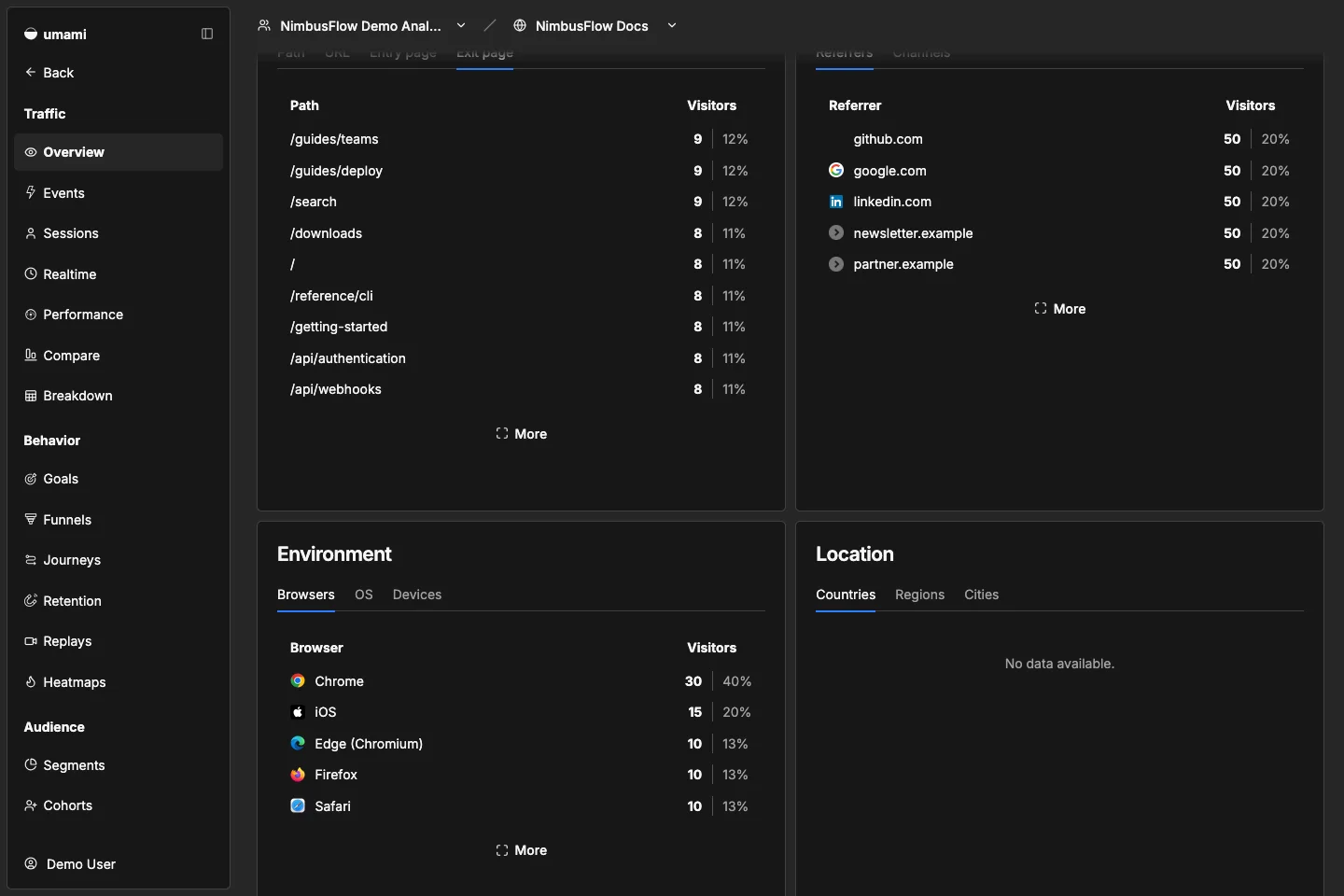Click the iOS apple icon
This screenshot has width=1344, height=896.
pyautogui.click(x=298, y=711)
